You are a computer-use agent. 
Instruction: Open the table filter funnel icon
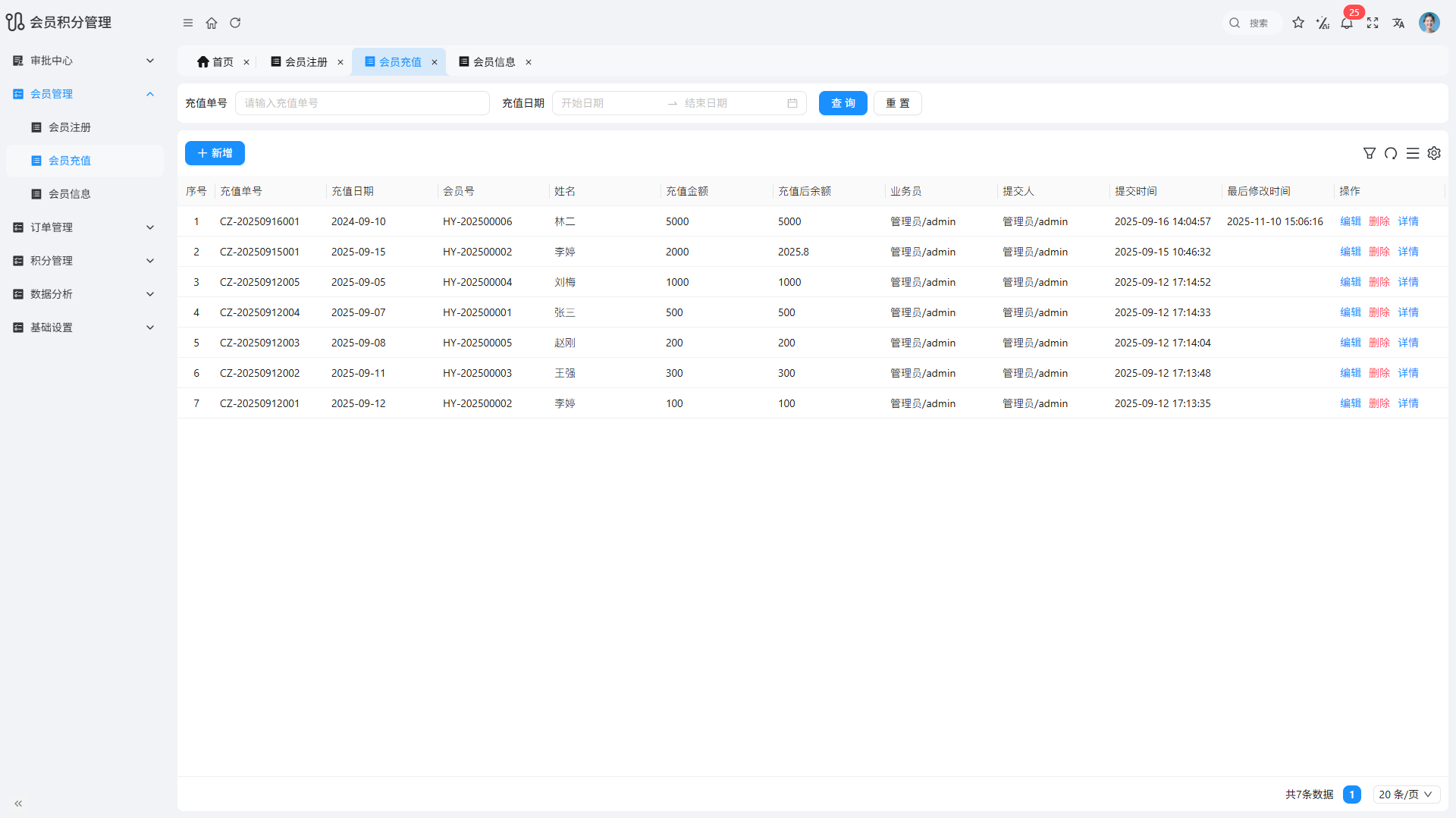click(1369, 153)
